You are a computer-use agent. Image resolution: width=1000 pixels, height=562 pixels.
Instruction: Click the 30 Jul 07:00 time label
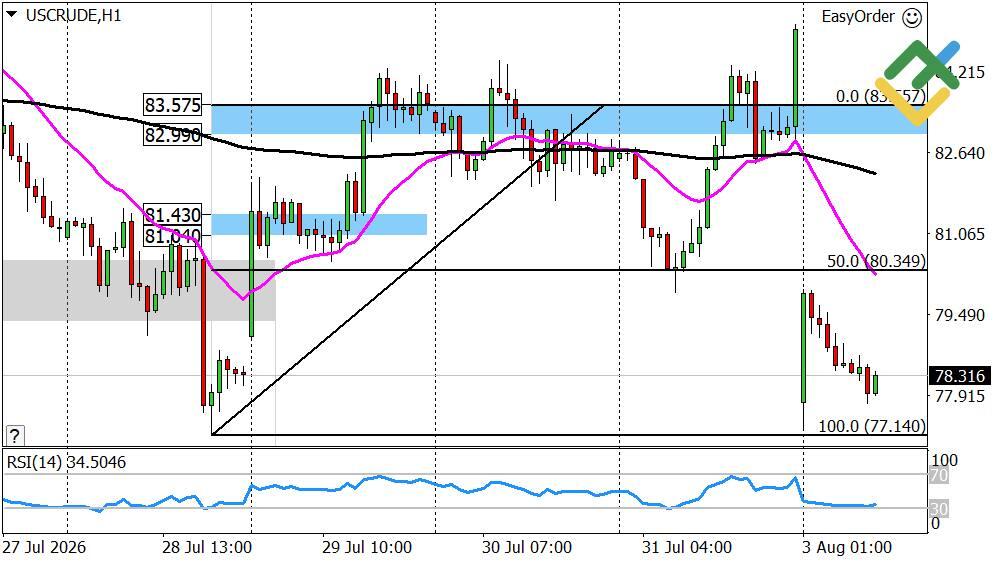pos(527,547)
